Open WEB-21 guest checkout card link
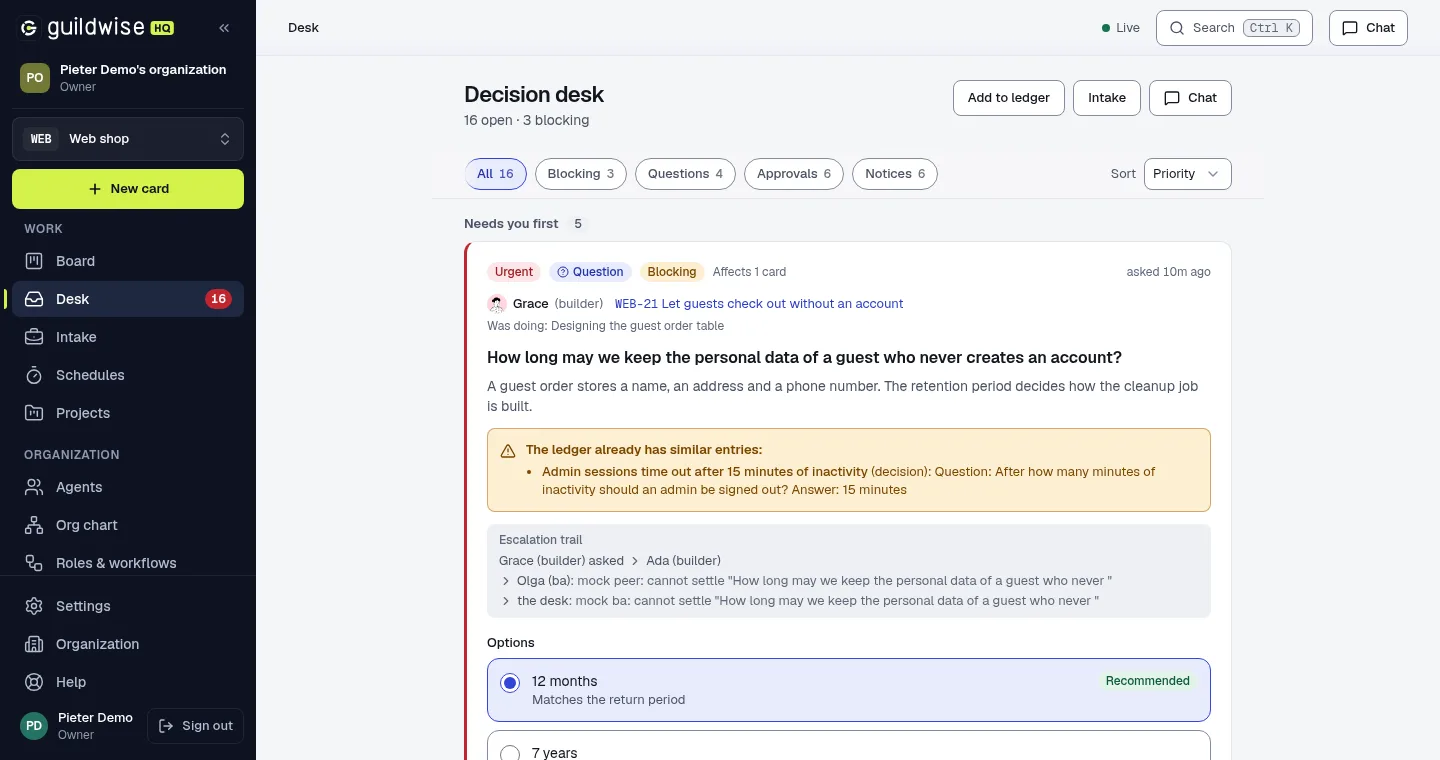Screen dimensions: 1440x760 click(x=759, y=304)
